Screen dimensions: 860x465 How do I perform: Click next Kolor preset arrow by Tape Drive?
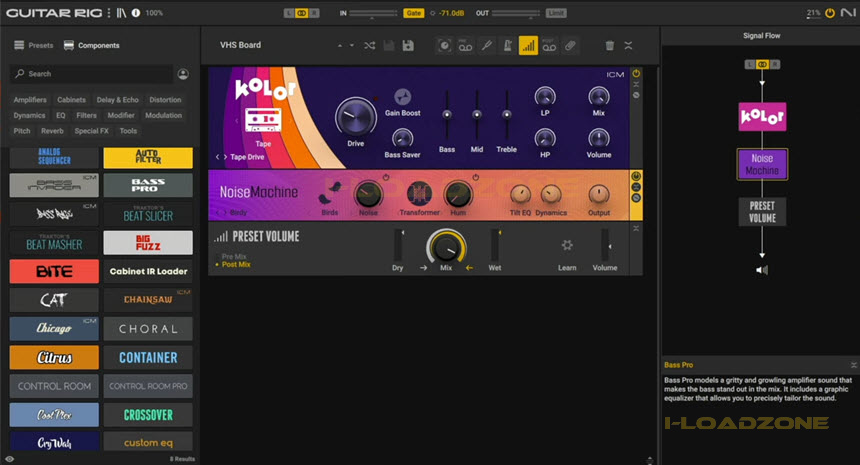(x=225, y=157)
